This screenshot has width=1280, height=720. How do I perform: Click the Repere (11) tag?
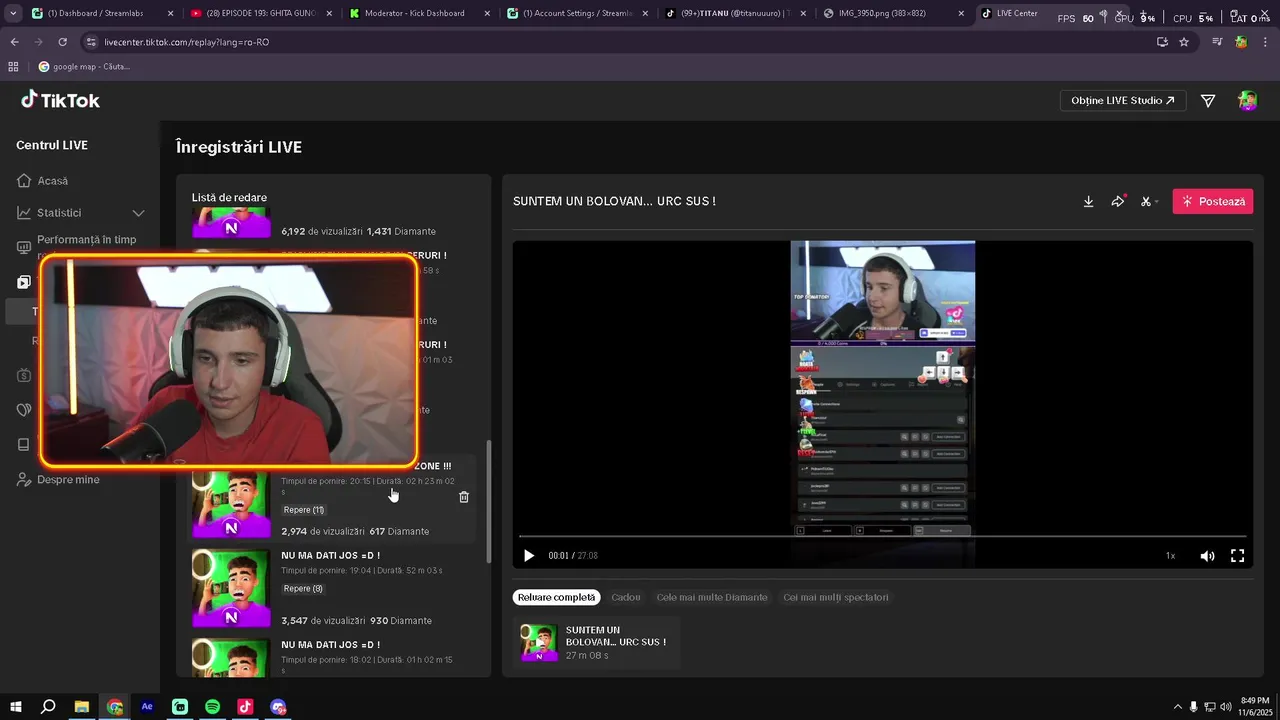(x=304, y=510)
